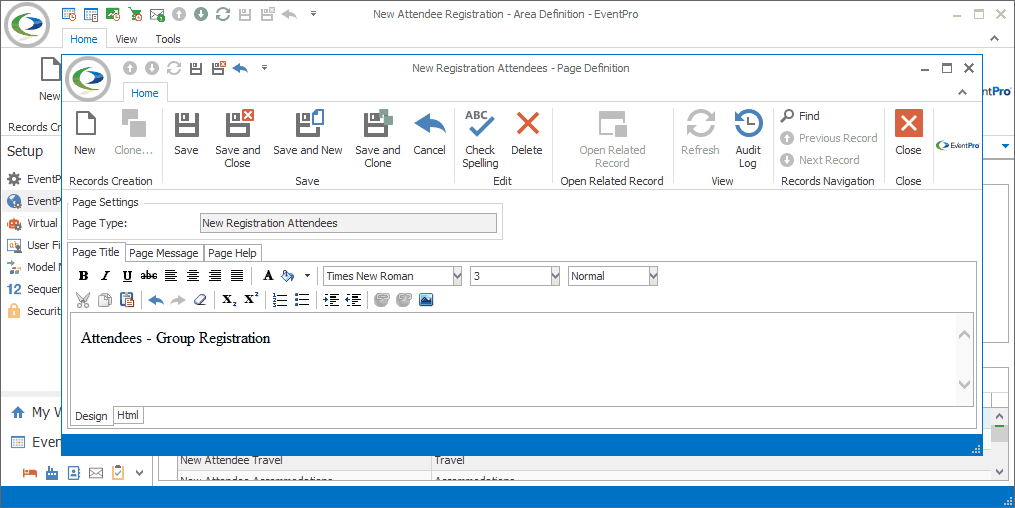Align text right in the editor

pyautogui.click(x=215, y=276)
